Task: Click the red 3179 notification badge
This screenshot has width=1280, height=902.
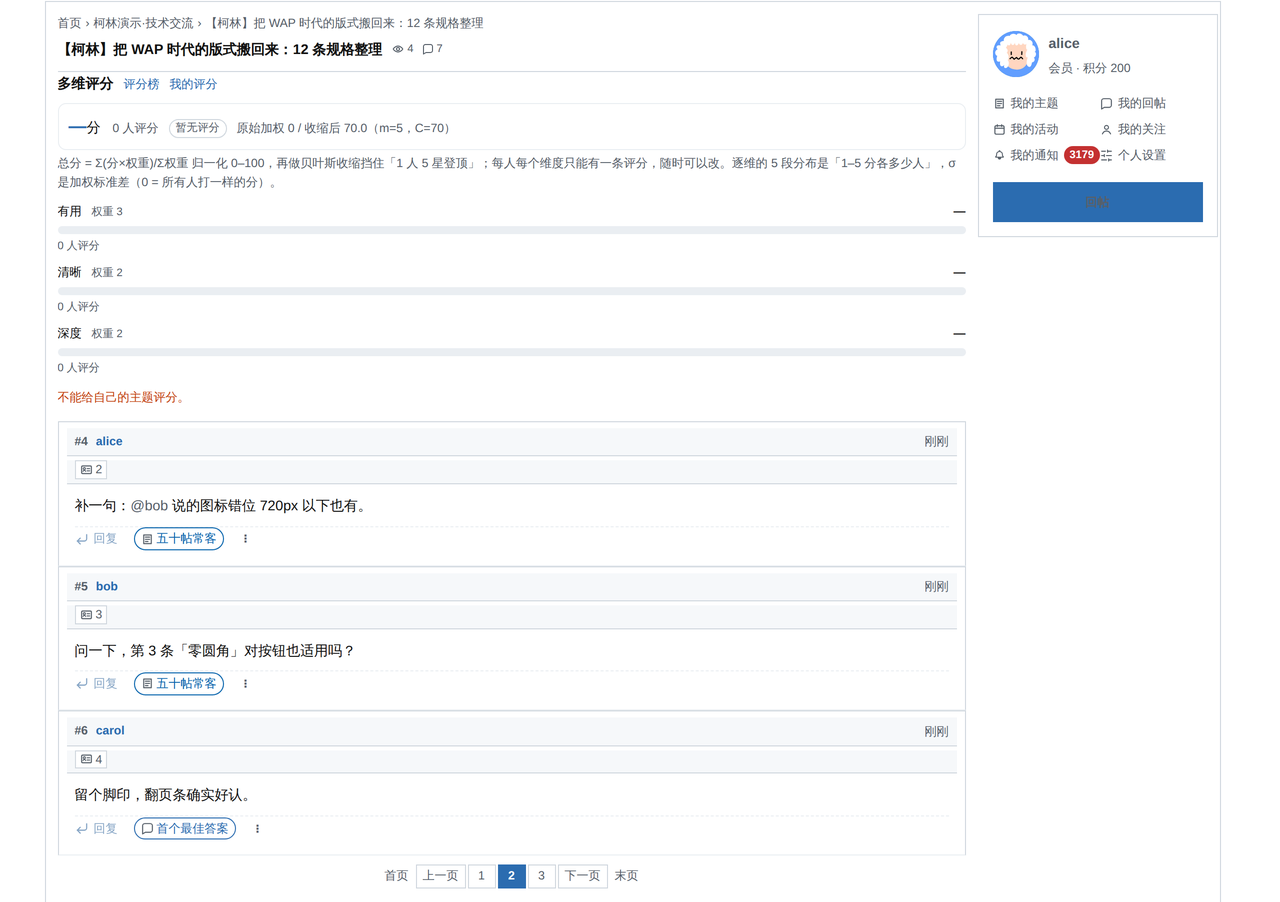Action: pyautogui.click(x=1081, y=155)
